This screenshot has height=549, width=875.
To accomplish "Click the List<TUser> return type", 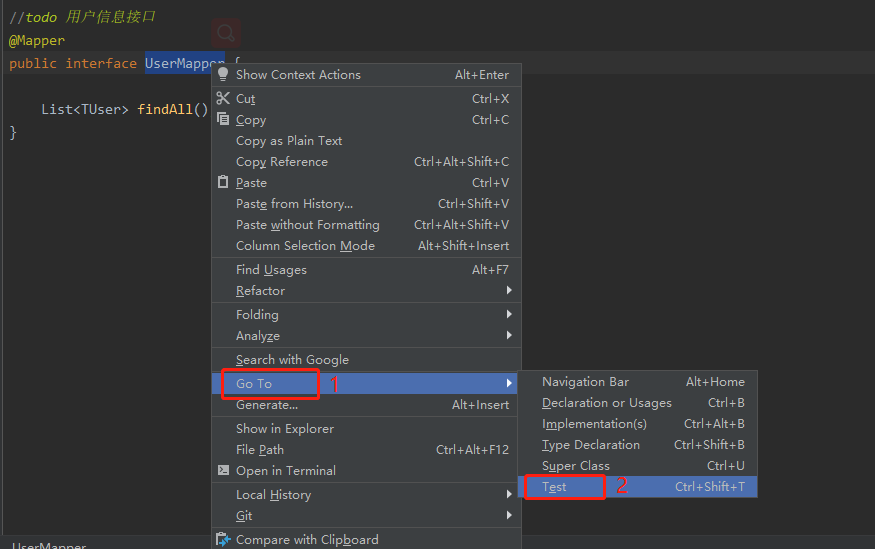I will point(85,109).
